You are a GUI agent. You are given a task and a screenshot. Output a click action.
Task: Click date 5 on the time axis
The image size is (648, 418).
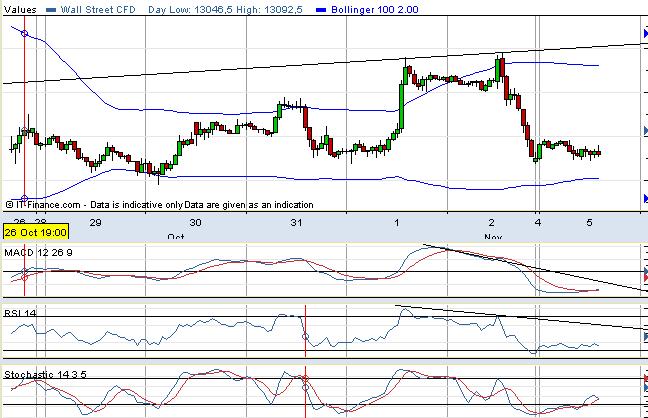[x=589, y=222]
